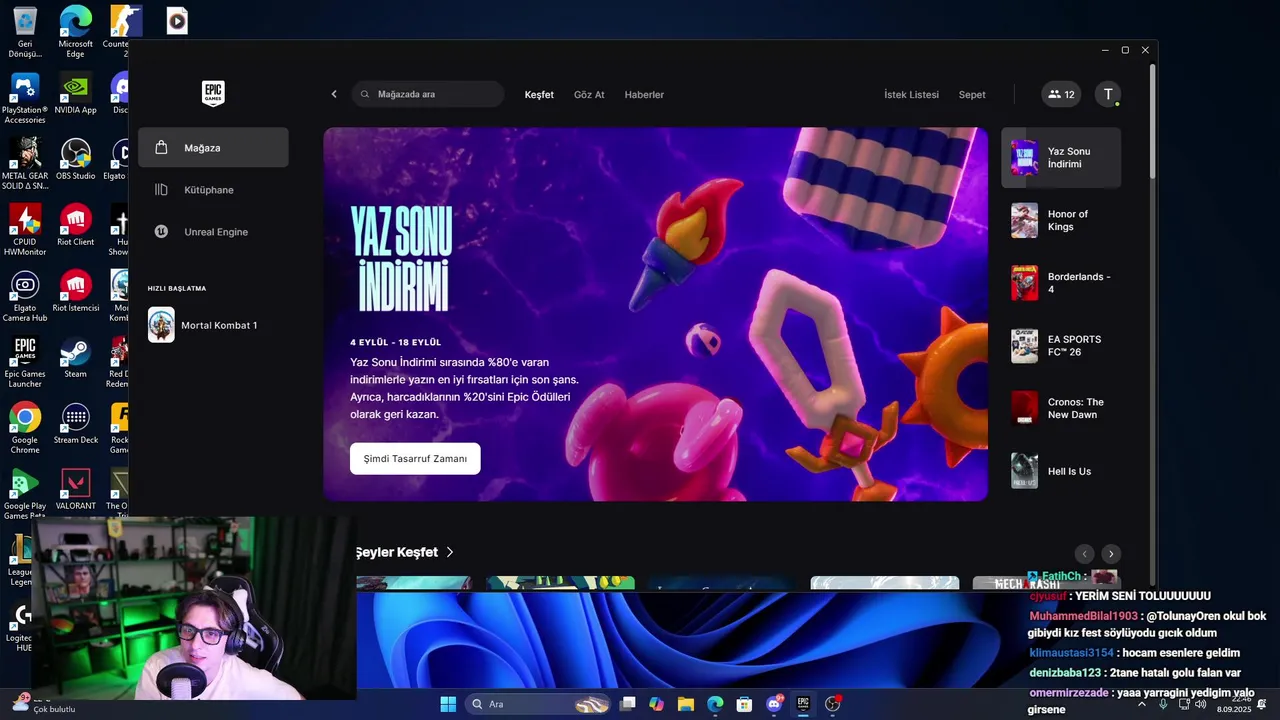This screenshot has height=720, width=1280.
Task: Switch to the Haberler tab
Action: 644,95
